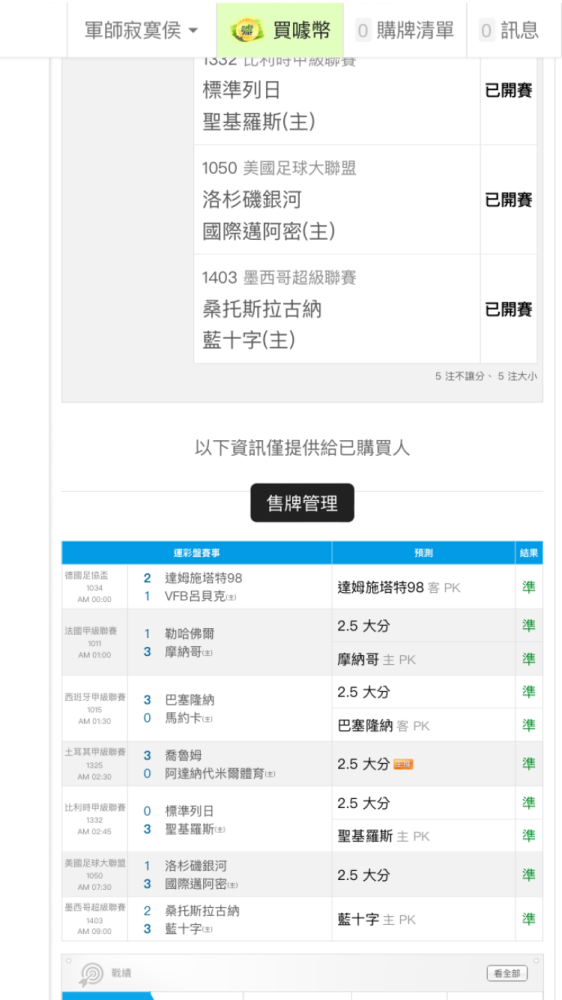This screenshot has height=1000, width=562.
Task: Click team name VFB呂貝克
Action: [x=197, y=596]
